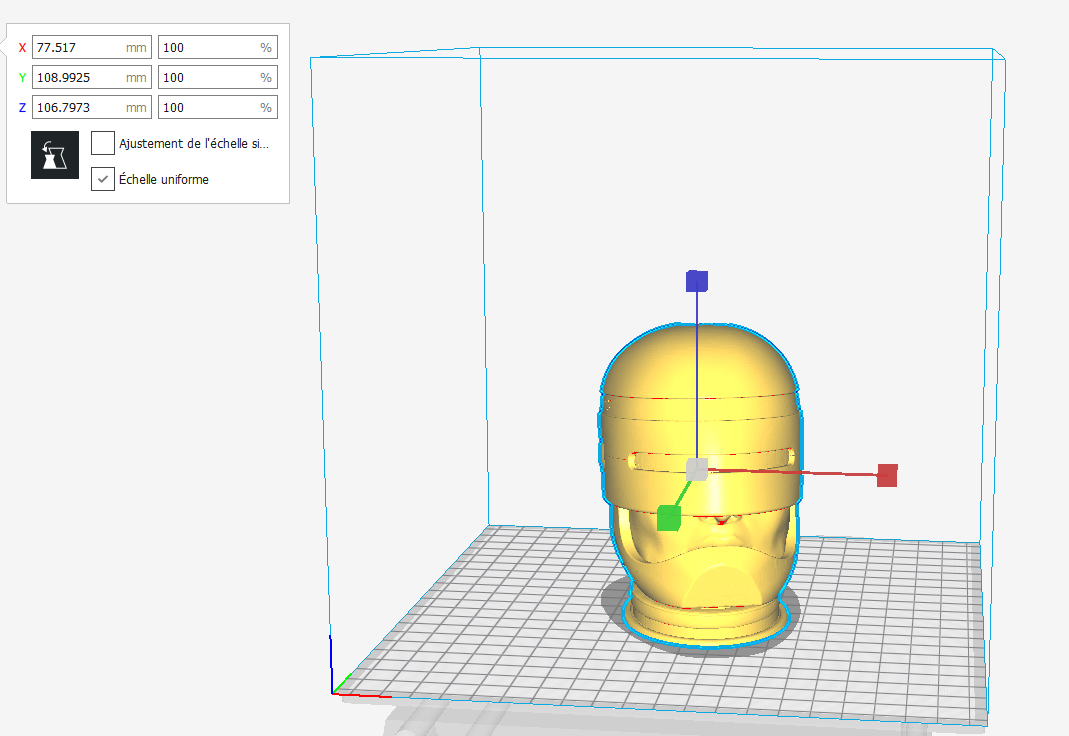Click the blue Z-axis scale handle
1069x736 pixels.
pos(697,281)
